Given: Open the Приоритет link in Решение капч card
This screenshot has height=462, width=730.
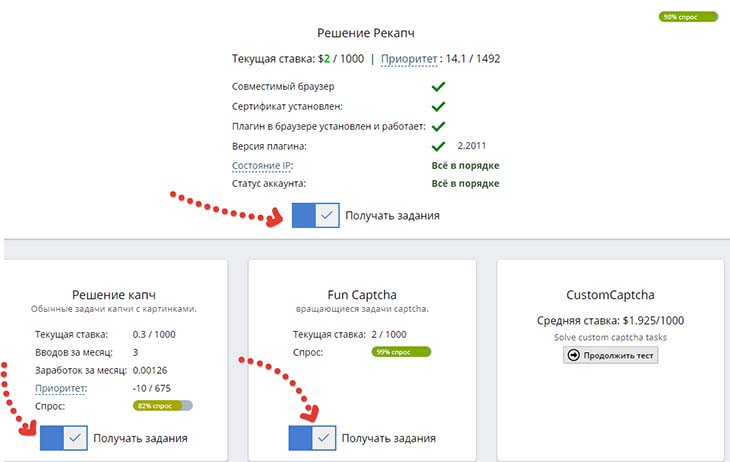Looking at the screenshot, I should pyautogui.click(x=61, y=388).
